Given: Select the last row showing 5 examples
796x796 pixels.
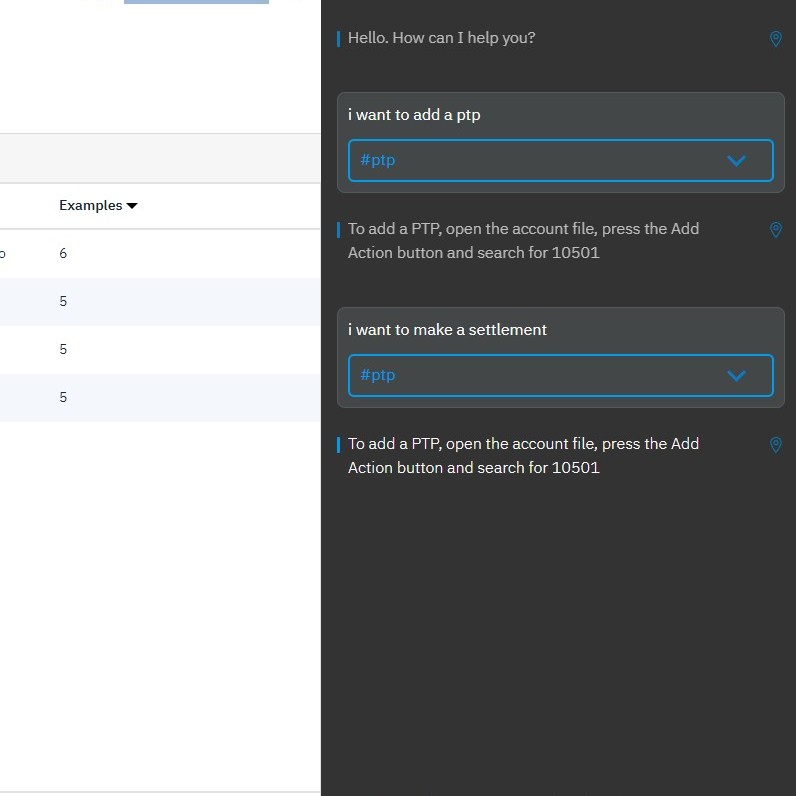Looking at the screenshot, I should tap(160, 398).
